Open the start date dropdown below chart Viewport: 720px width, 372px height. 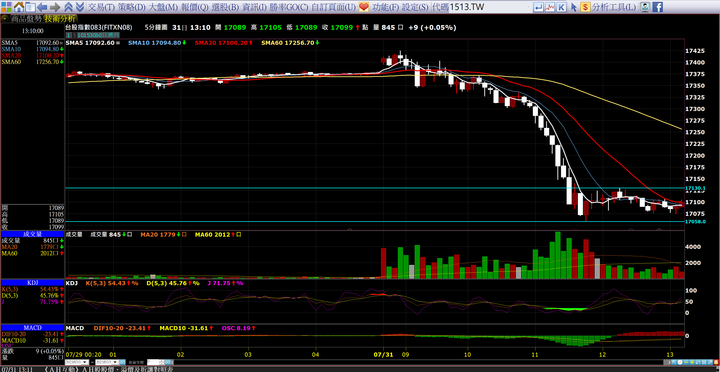click(x=77, y=362)
